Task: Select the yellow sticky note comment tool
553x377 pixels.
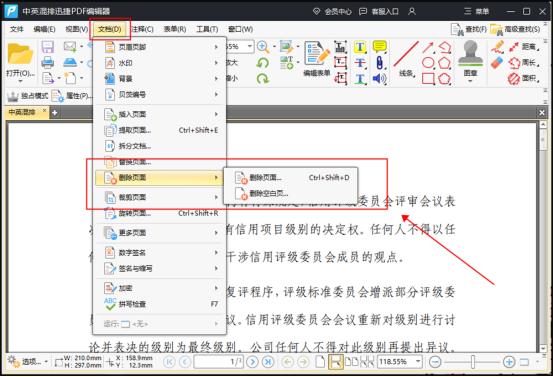Action: (379, 47)
